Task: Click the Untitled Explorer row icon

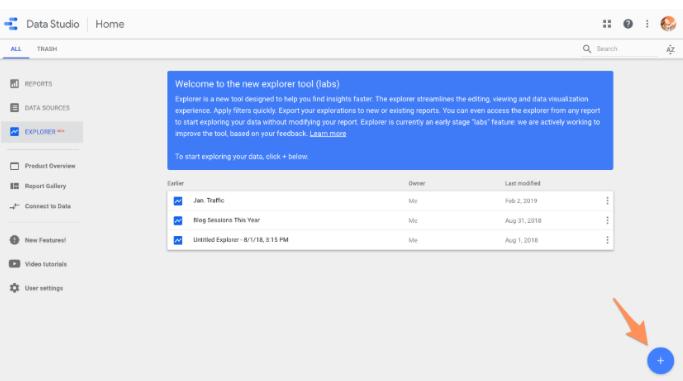Action: [178, 240]
